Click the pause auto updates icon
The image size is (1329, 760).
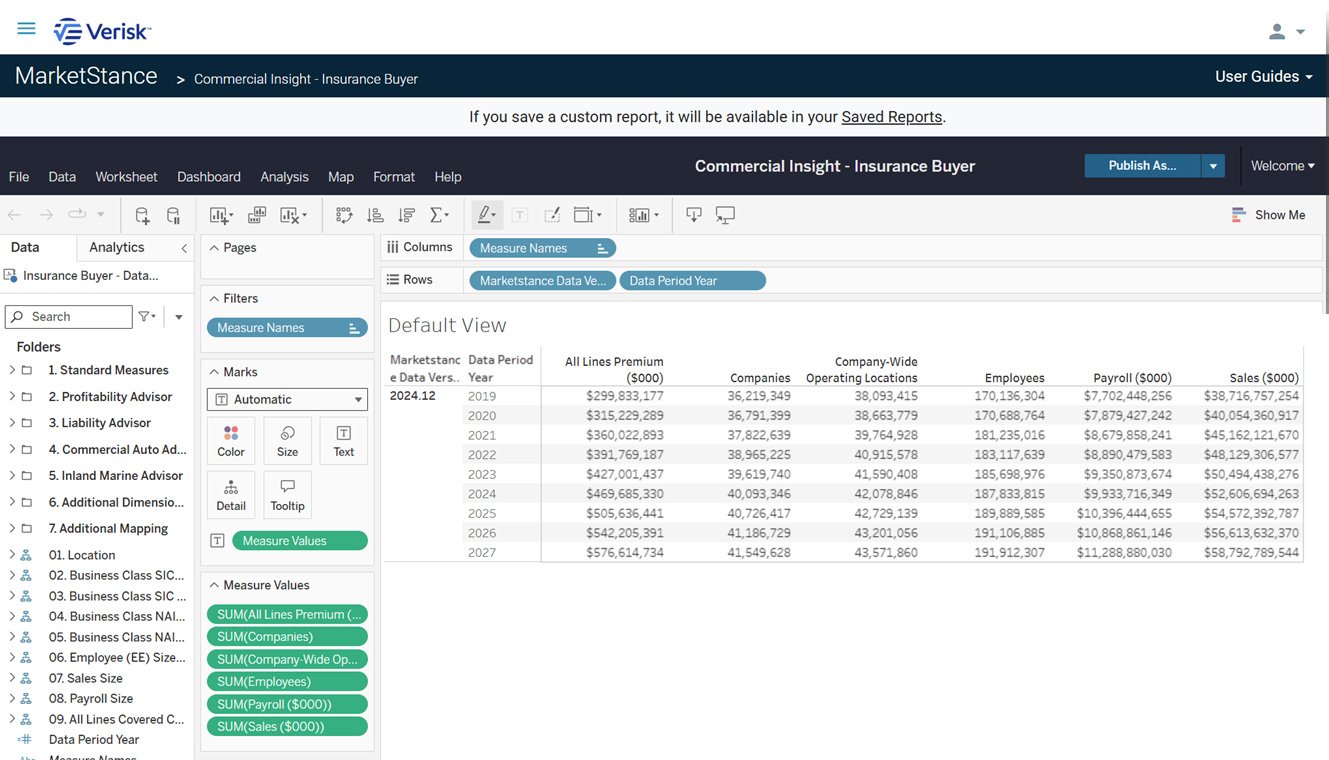pos(173,215)
